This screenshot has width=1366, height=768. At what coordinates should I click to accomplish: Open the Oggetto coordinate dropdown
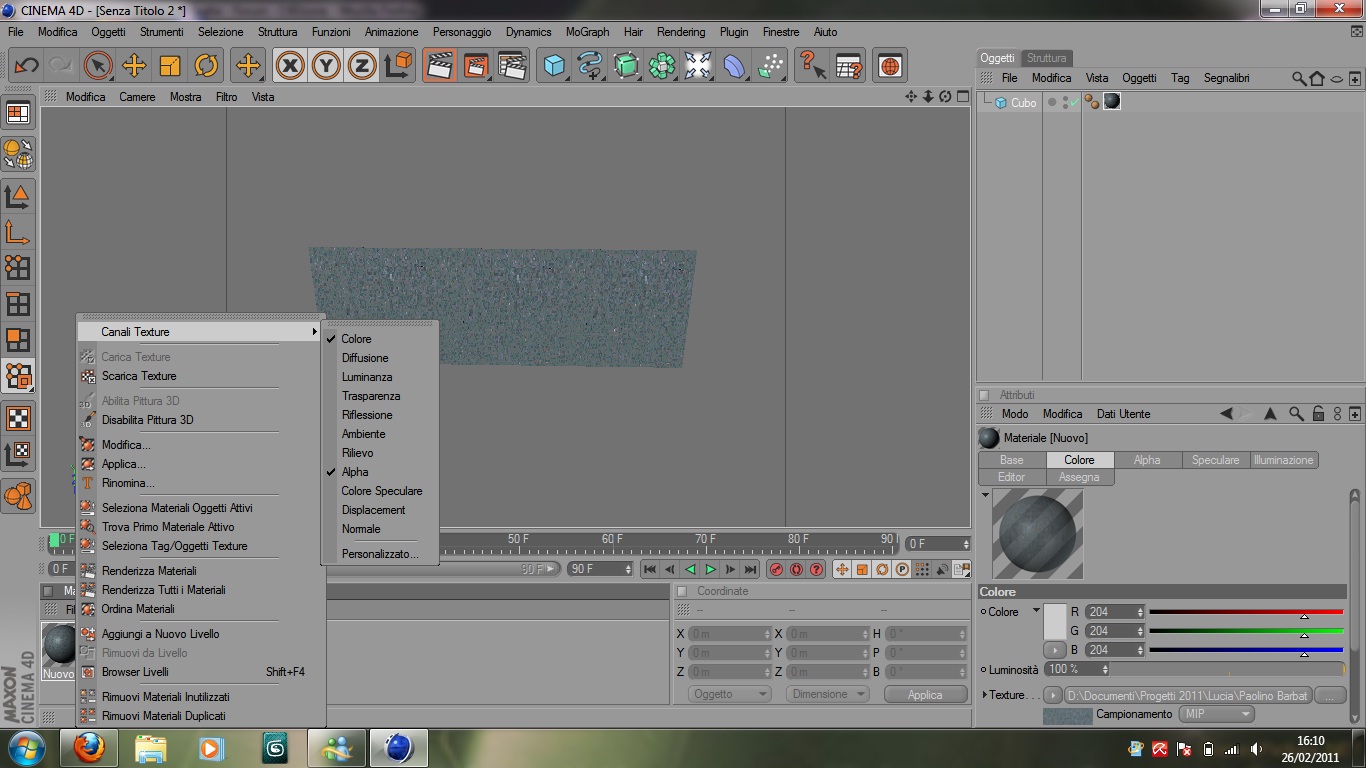point(729,694)
